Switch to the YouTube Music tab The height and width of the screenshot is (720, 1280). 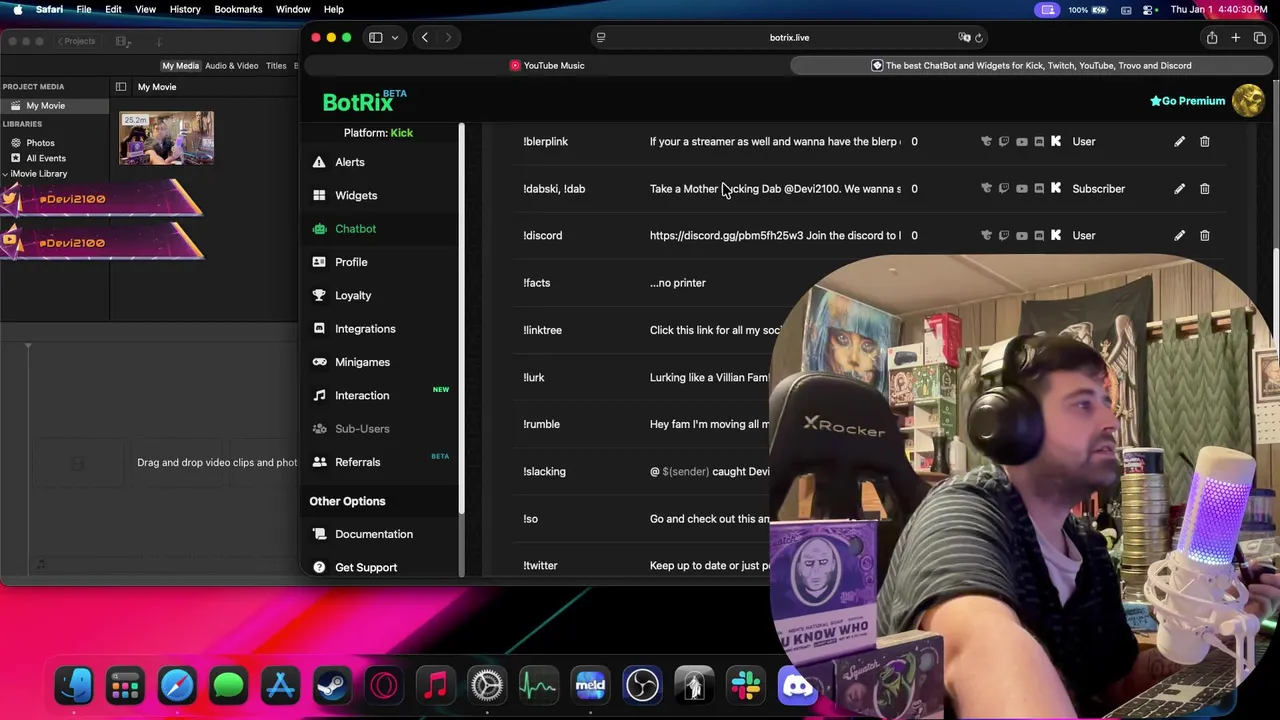pyautogui.click(x=547, y=65)
